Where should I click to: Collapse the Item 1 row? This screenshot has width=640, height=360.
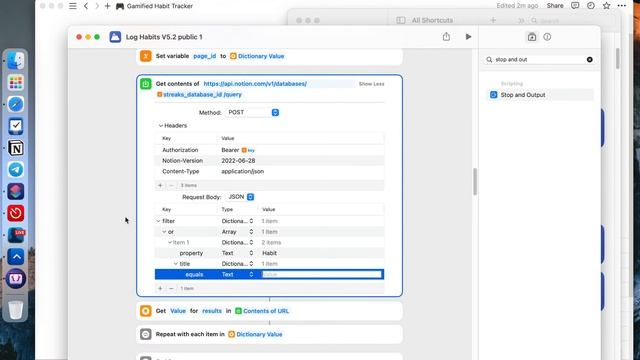[x=170, y=242]
